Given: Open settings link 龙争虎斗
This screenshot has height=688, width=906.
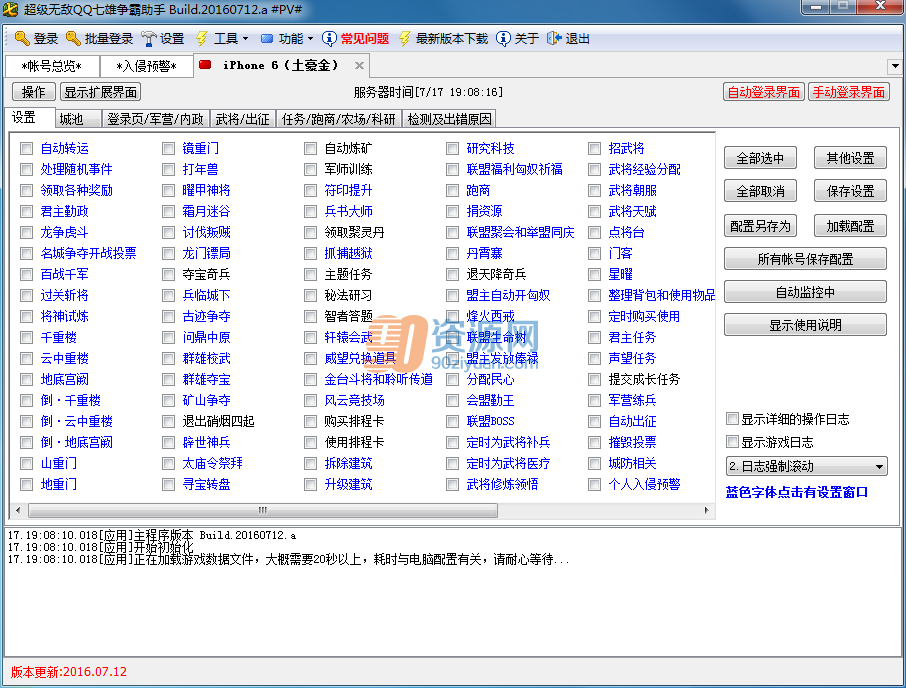Looking at the screenshot, I should click(x=64, y=232).
